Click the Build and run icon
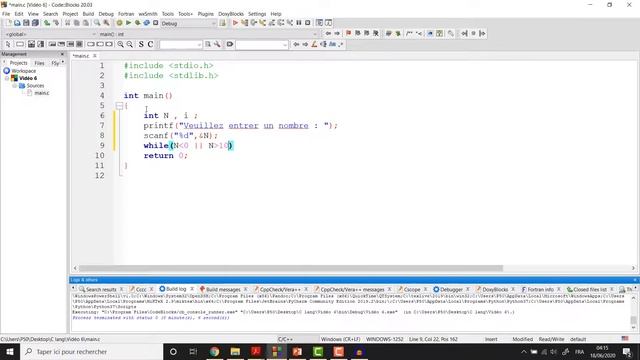The width and height of the screenshot is (640, 360). click(x=138, y=23)
